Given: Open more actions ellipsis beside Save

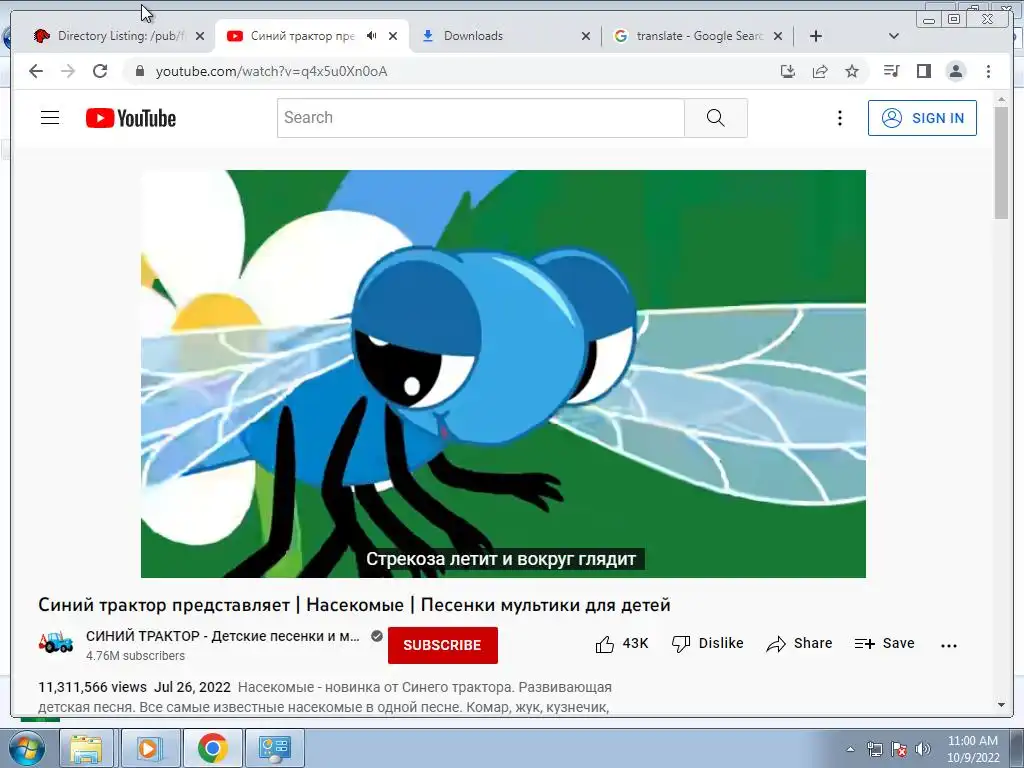Looking at the screenshot, I should (949, 645).
